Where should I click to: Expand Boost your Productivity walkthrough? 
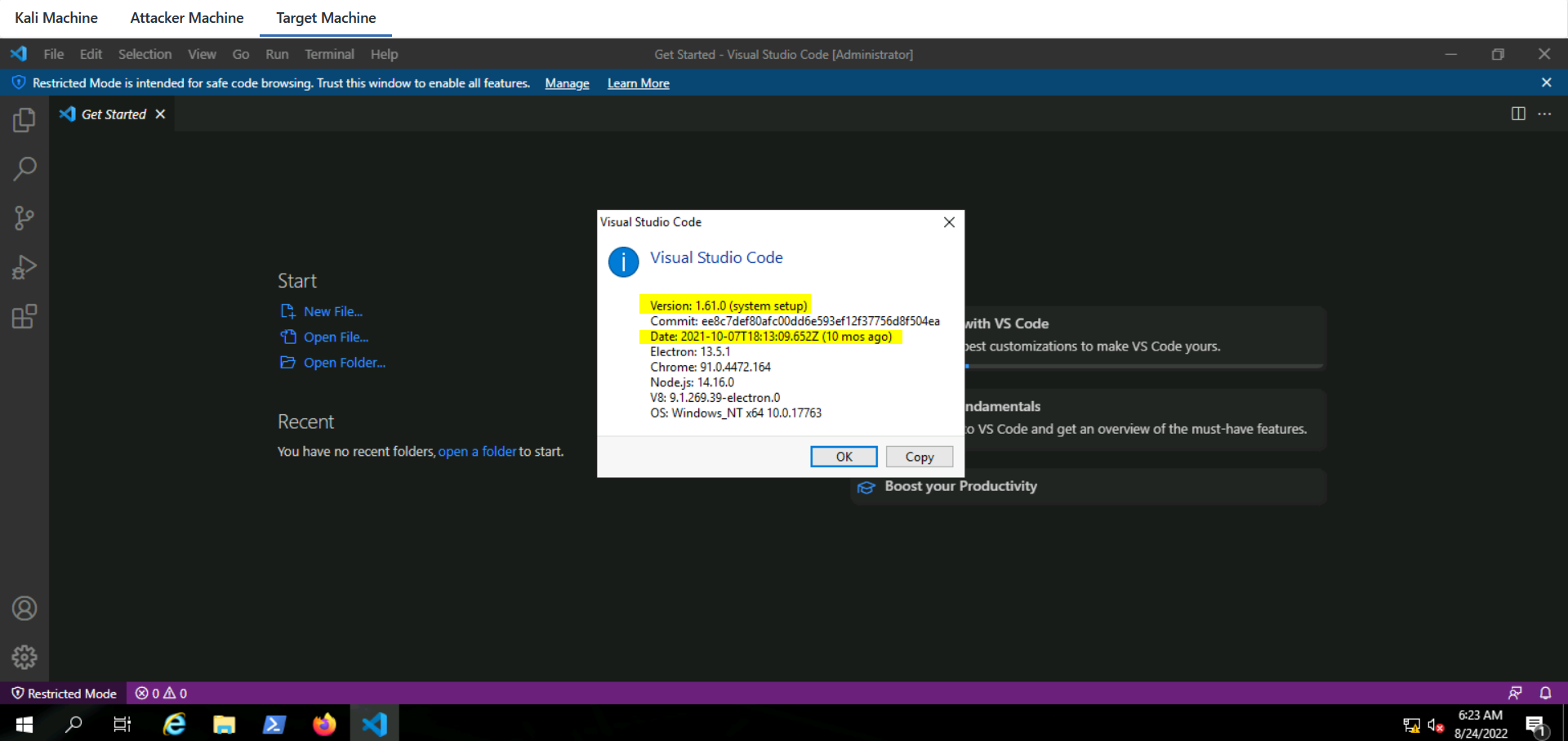1088,486
